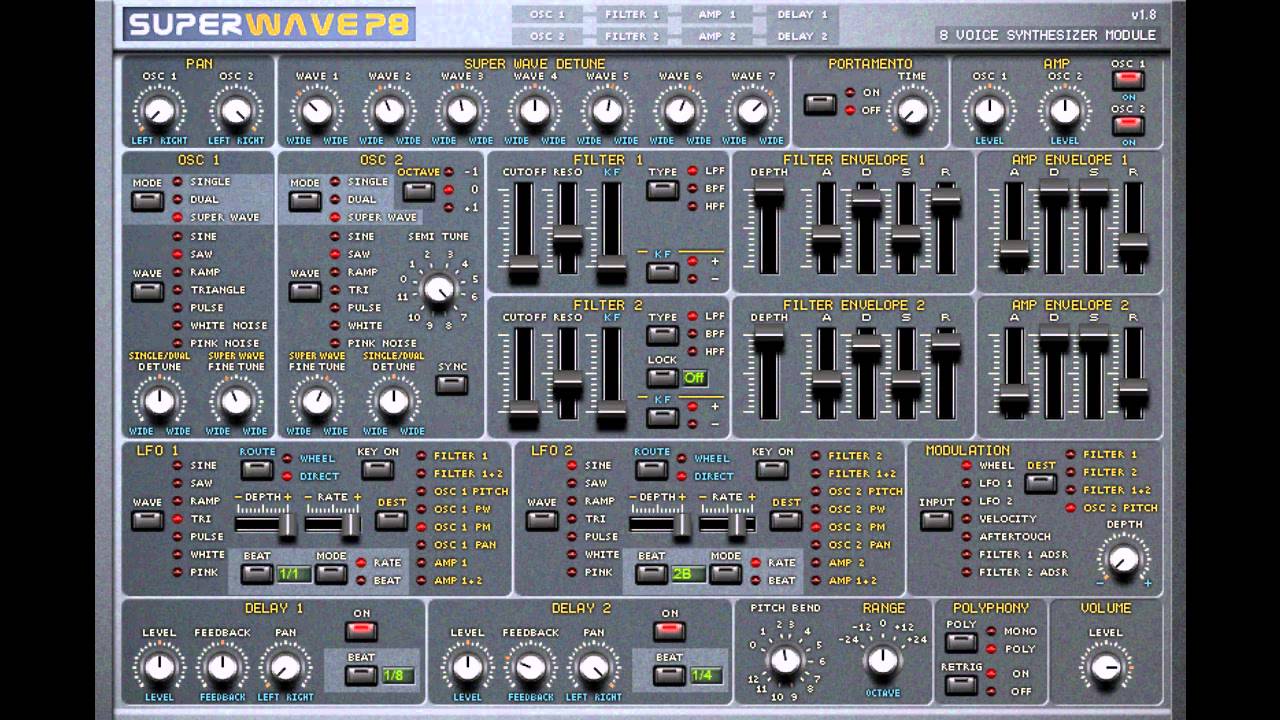1280x720 pixels.
Task: Click the OSC 2 pan knob
Action: [236, 110]
